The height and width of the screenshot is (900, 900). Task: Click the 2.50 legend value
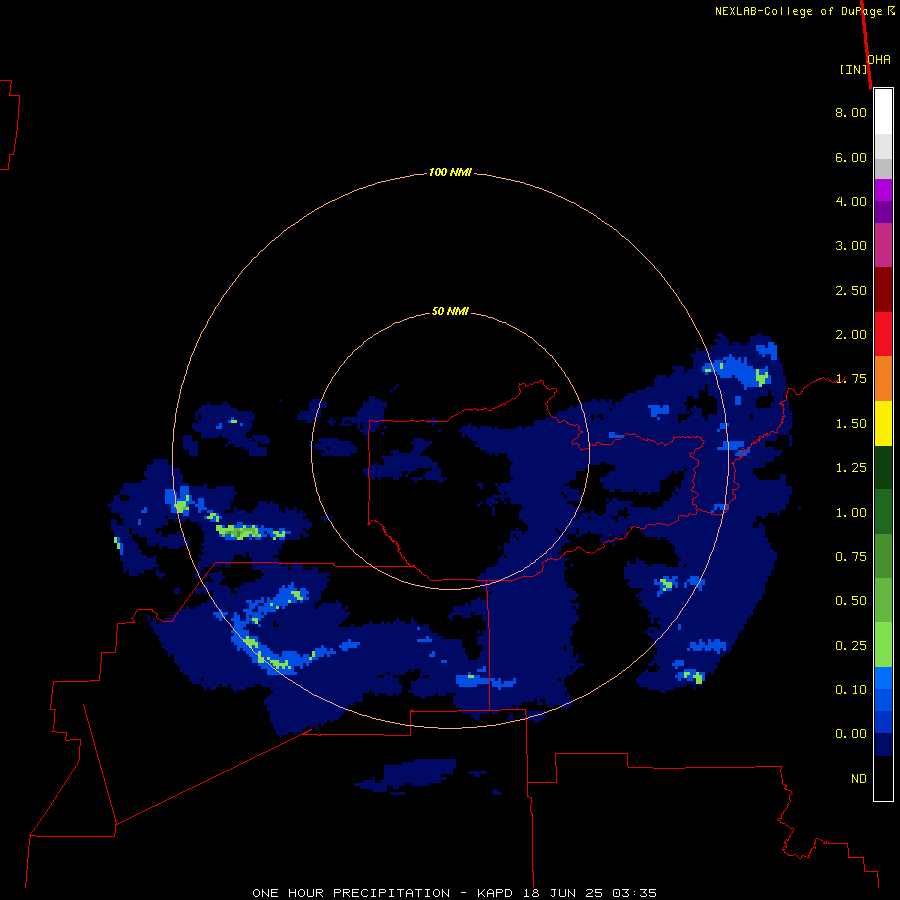[851, 290]
